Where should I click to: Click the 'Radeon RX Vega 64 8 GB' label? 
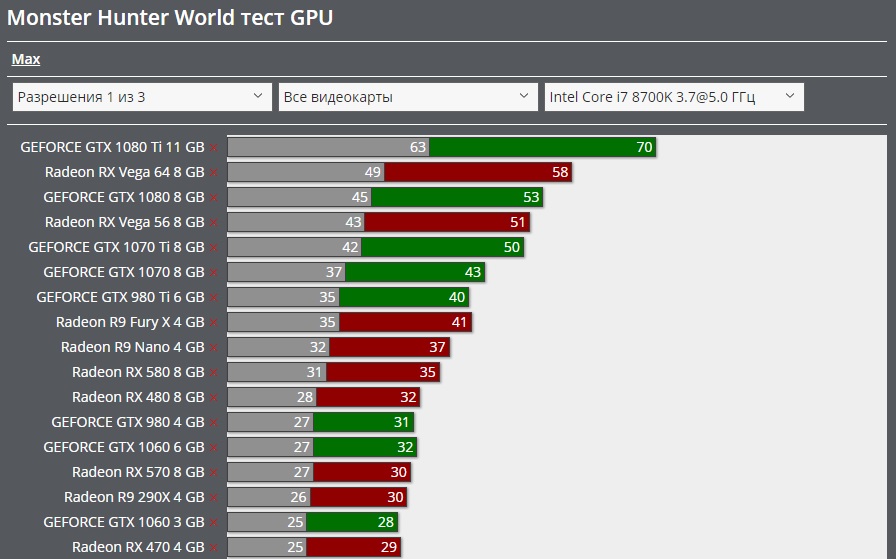click(x=125, y=172)
